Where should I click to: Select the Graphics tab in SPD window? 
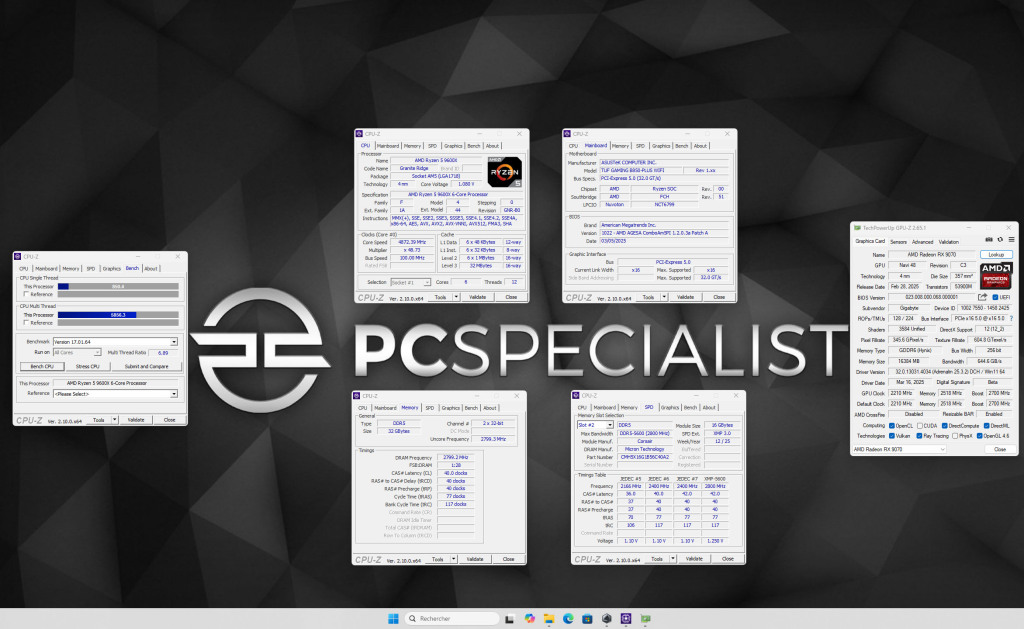pos(670,408)
